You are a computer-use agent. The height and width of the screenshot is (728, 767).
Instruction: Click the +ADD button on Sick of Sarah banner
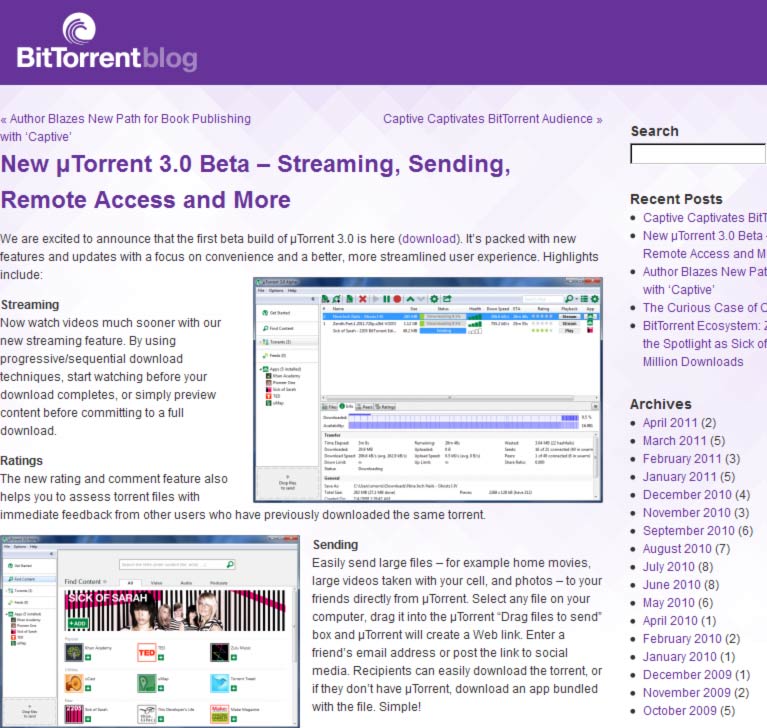78,623
